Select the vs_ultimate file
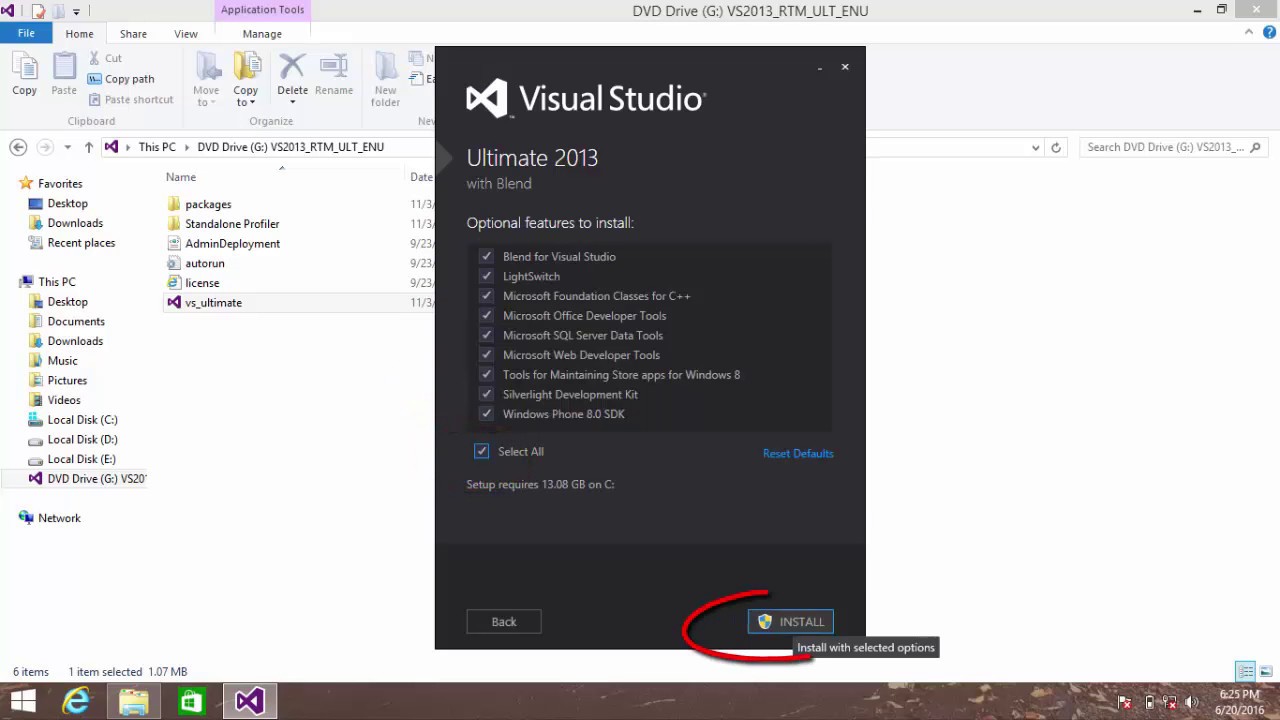1280x720 pixels. coord(213,302)
